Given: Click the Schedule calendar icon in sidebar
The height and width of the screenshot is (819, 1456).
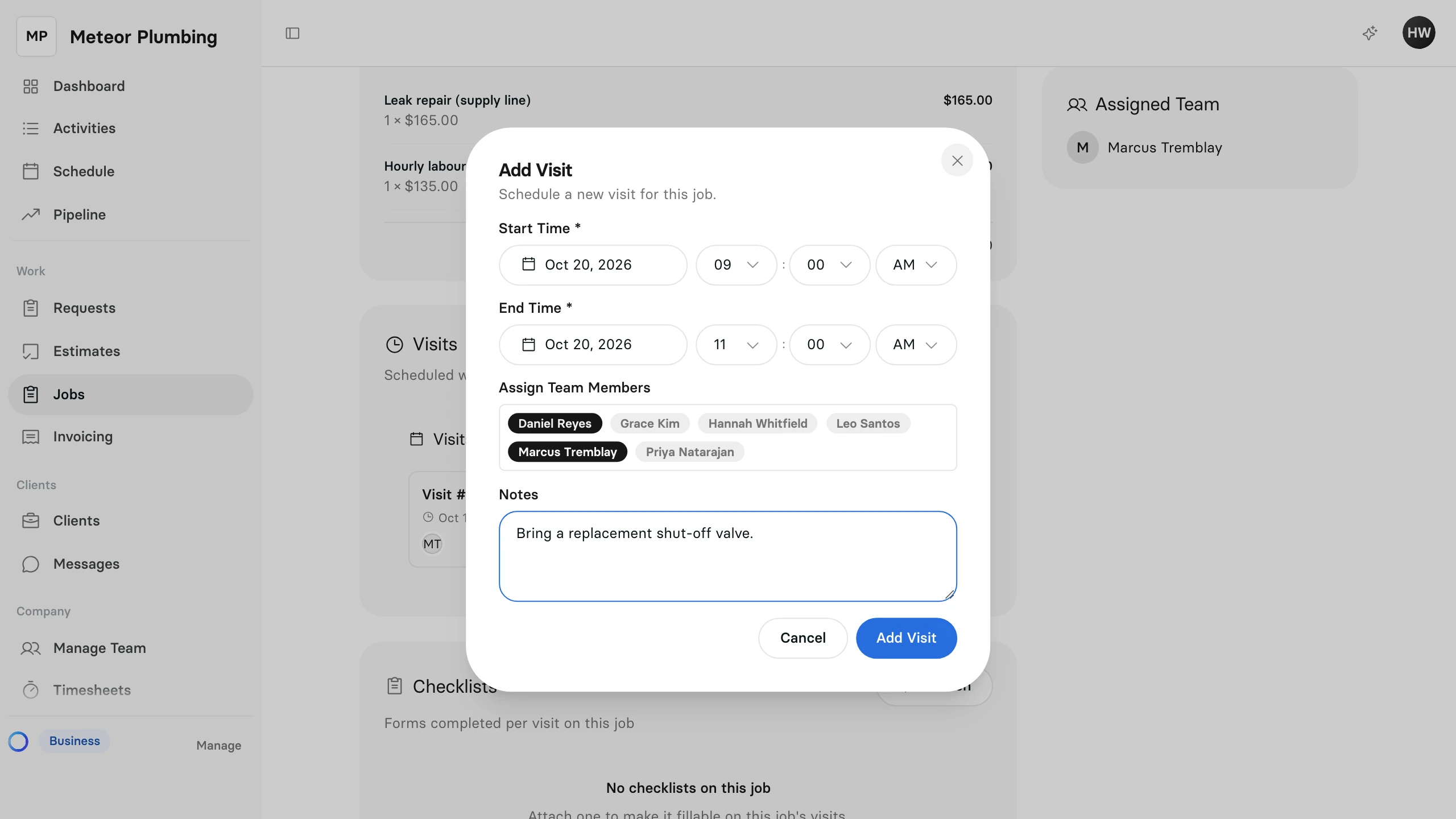Looking at the screenshot, I should pyautogui.click(x=30, y=171).
